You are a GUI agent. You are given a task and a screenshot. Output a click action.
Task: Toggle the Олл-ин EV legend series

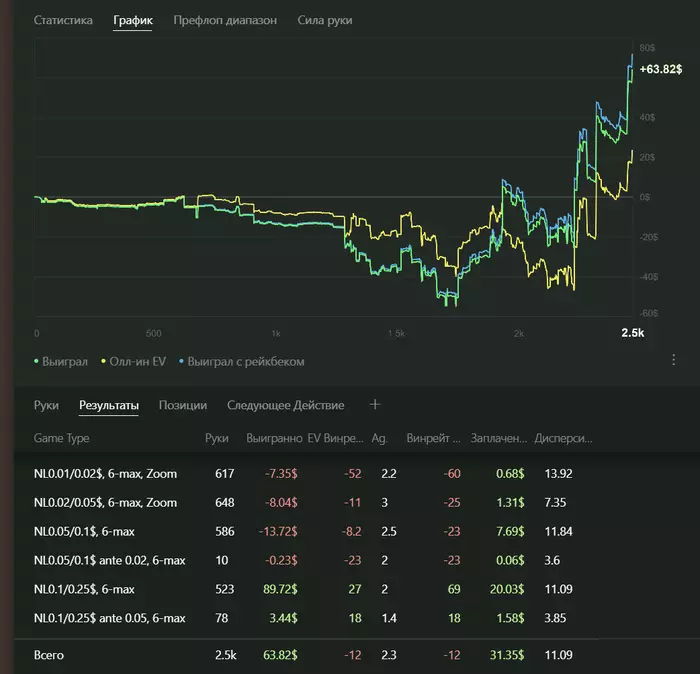pos(135,361)
